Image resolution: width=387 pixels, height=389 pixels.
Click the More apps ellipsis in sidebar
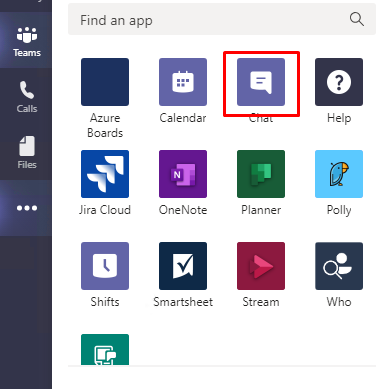[x=27, y=208]
